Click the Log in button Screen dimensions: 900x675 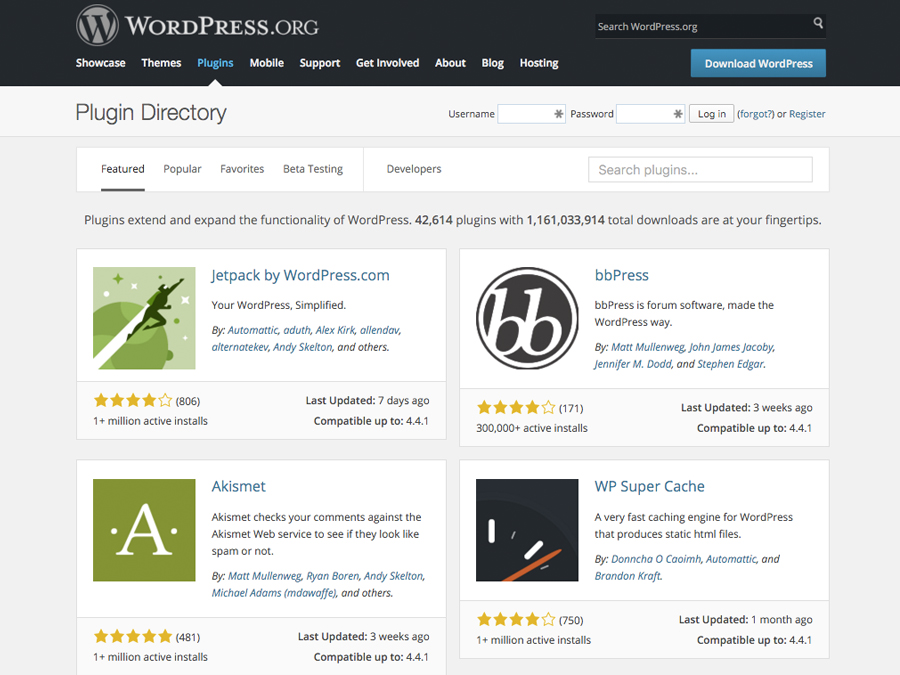pyautogui.click(x=711, y=114)
